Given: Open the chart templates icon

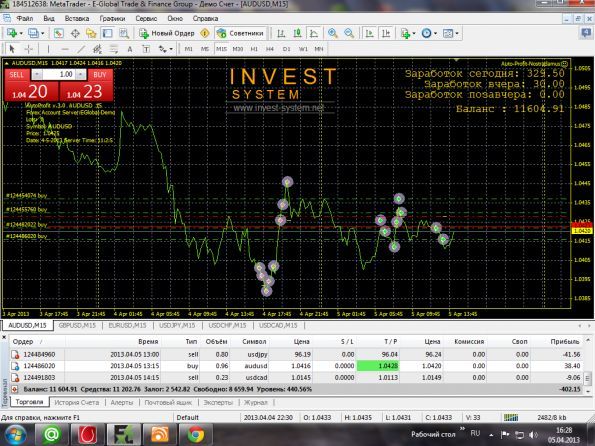Looking at the screenshot, I should tap(448, 33).
